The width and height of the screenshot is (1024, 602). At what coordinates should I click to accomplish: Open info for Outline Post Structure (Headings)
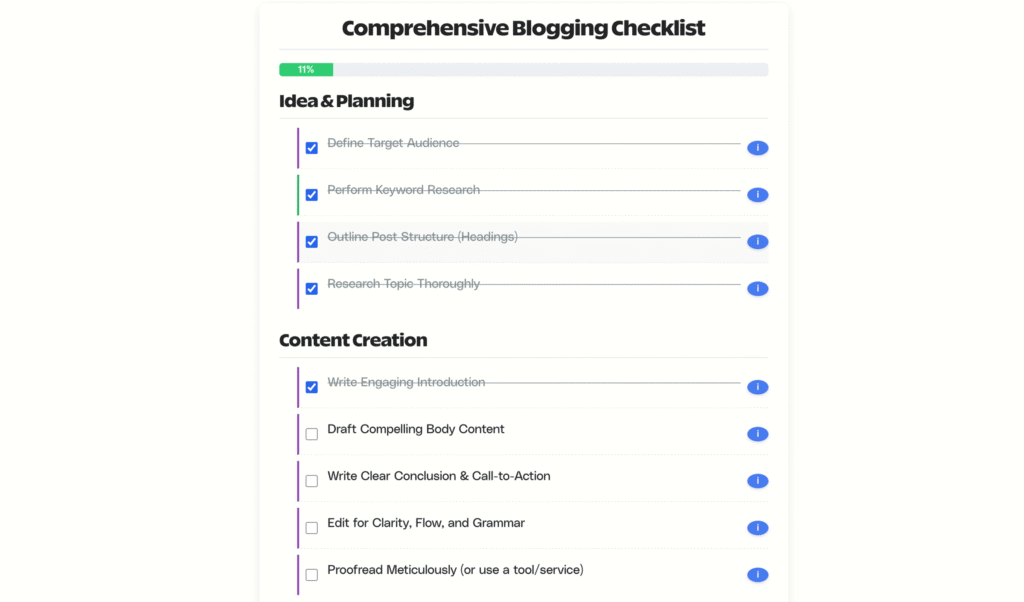[x=757, y=241]
